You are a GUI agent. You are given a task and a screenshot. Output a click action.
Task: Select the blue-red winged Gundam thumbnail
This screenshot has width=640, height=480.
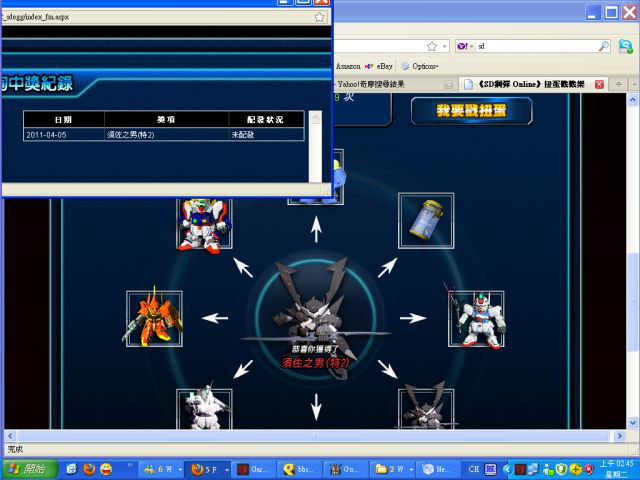click(x=204, y=224)
